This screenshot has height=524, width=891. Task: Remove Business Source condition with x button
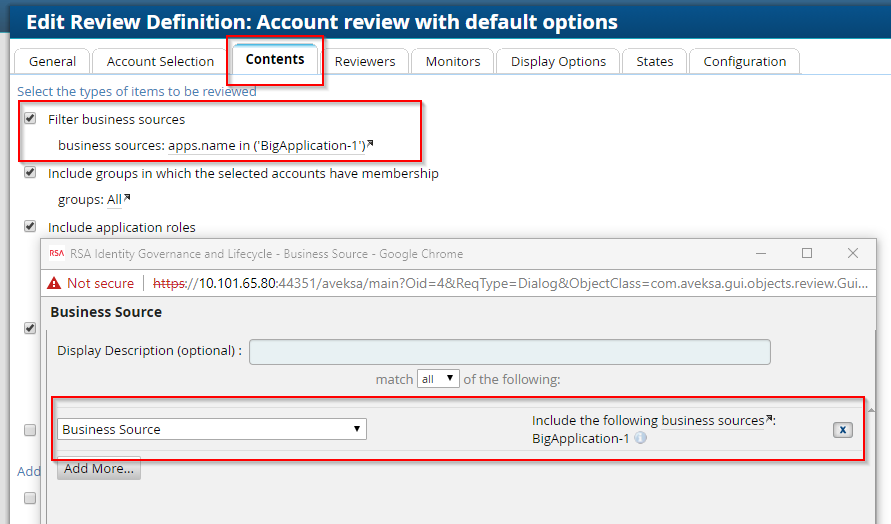843,429
